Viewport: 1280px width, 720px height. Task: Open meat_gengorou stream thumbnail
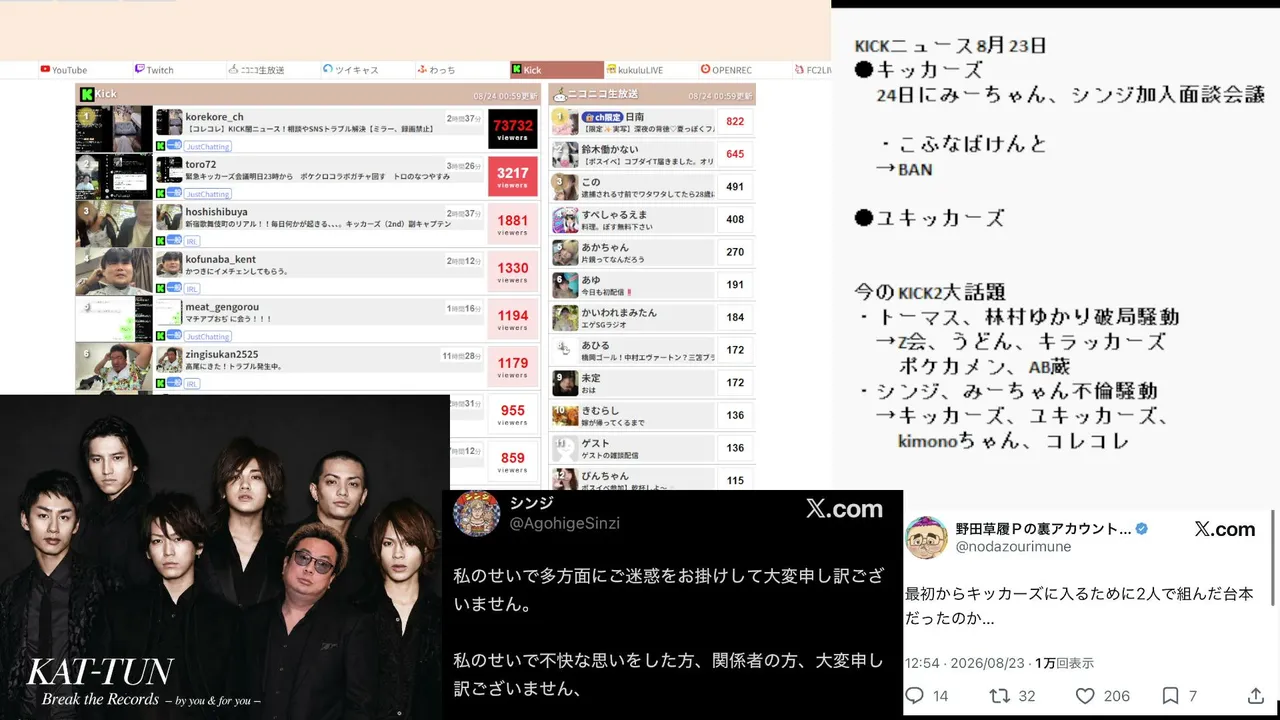click(x=114, y=319)
